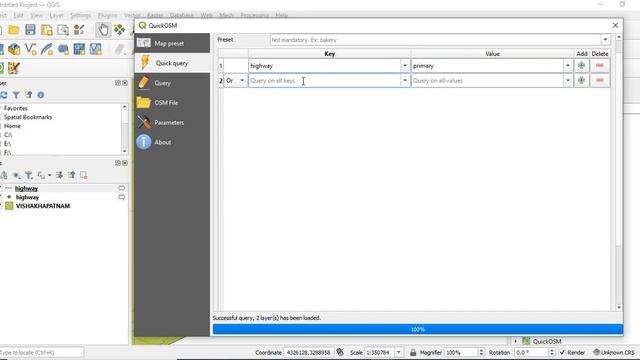The height and width of the screenshot is (360, 640).
Task: Refresh the Browser panel
Action: 4,95
